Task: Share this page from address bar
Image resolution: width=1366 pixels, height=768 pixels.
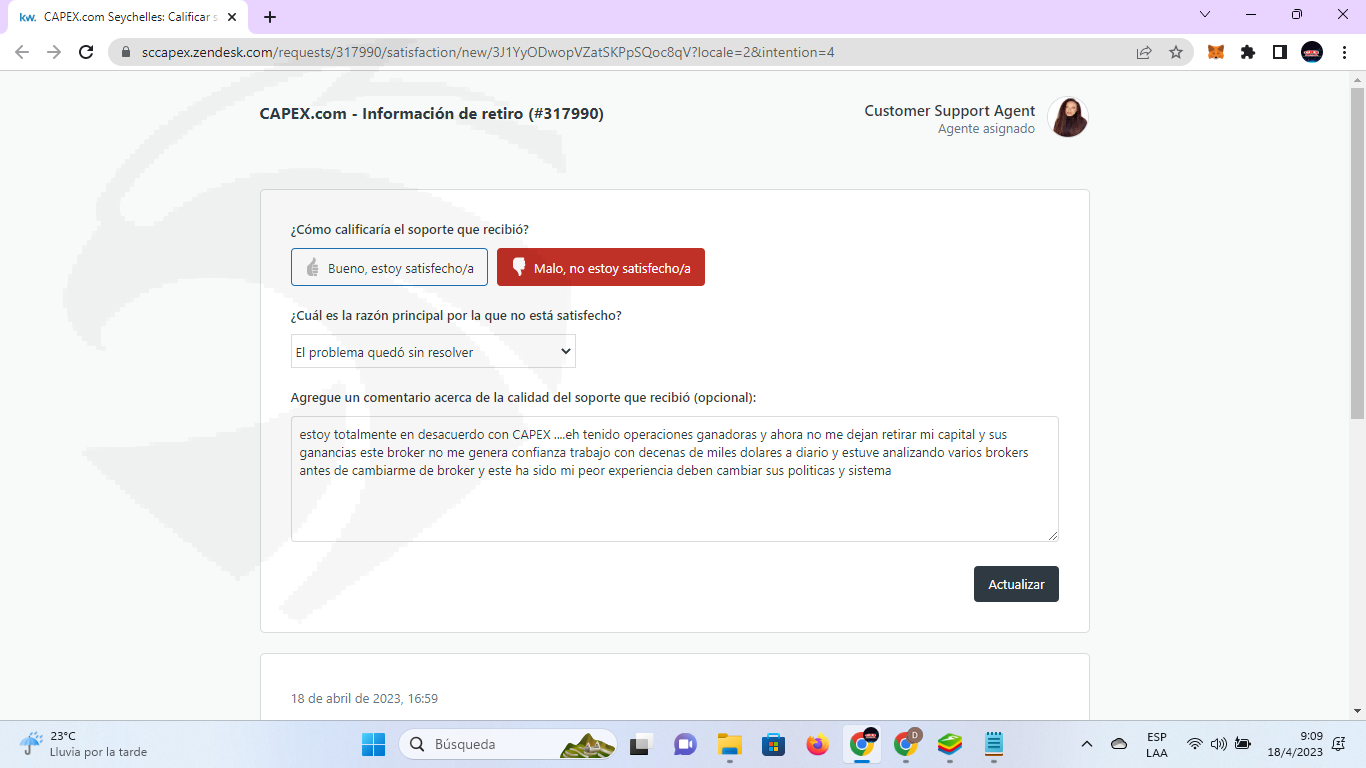Action: tap(1144, 52)
